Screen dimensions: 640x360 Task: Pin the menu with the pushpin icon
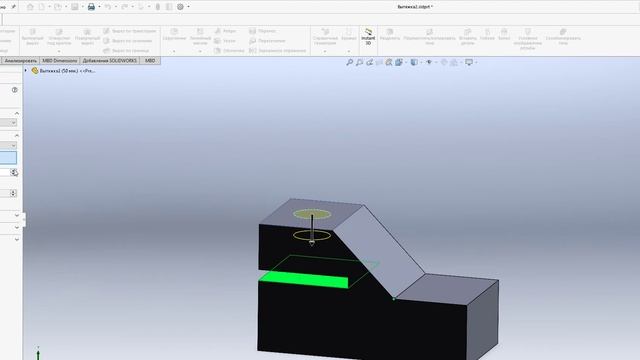point(13,7)
